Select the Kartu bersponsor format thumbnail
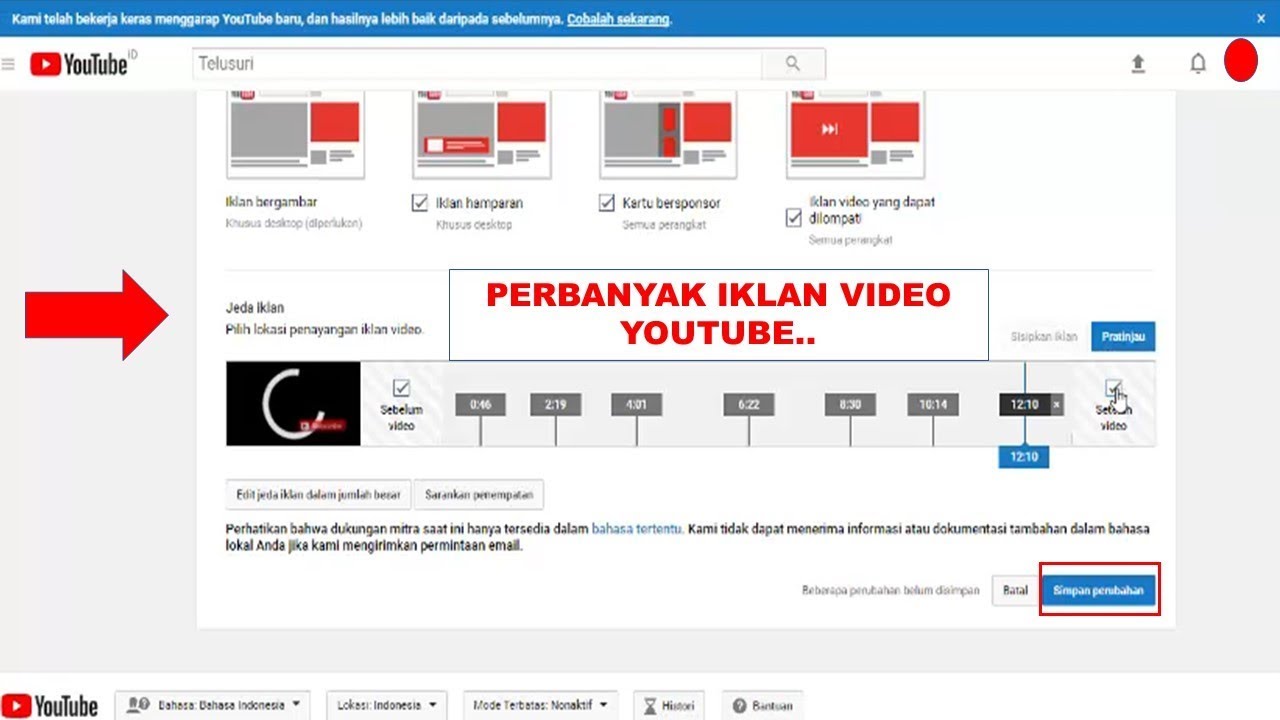This screenshot has width=1280, height=720. coord(668,135)
